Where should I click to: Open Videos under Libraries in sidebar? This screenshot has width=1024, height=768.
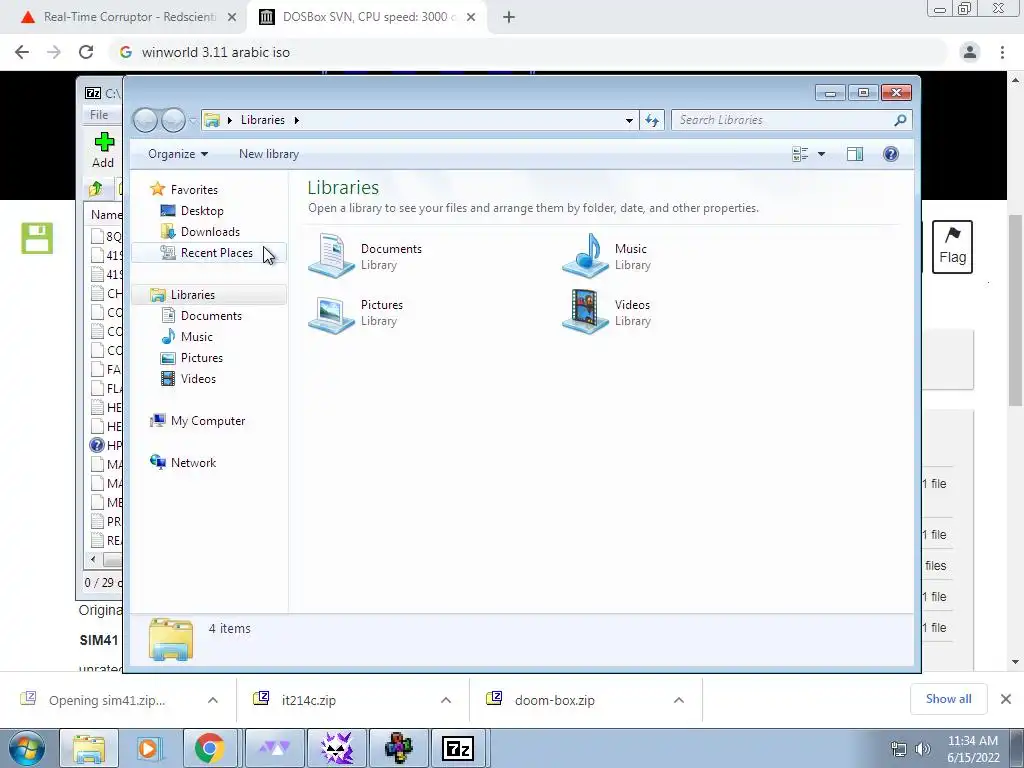[198, 379]
